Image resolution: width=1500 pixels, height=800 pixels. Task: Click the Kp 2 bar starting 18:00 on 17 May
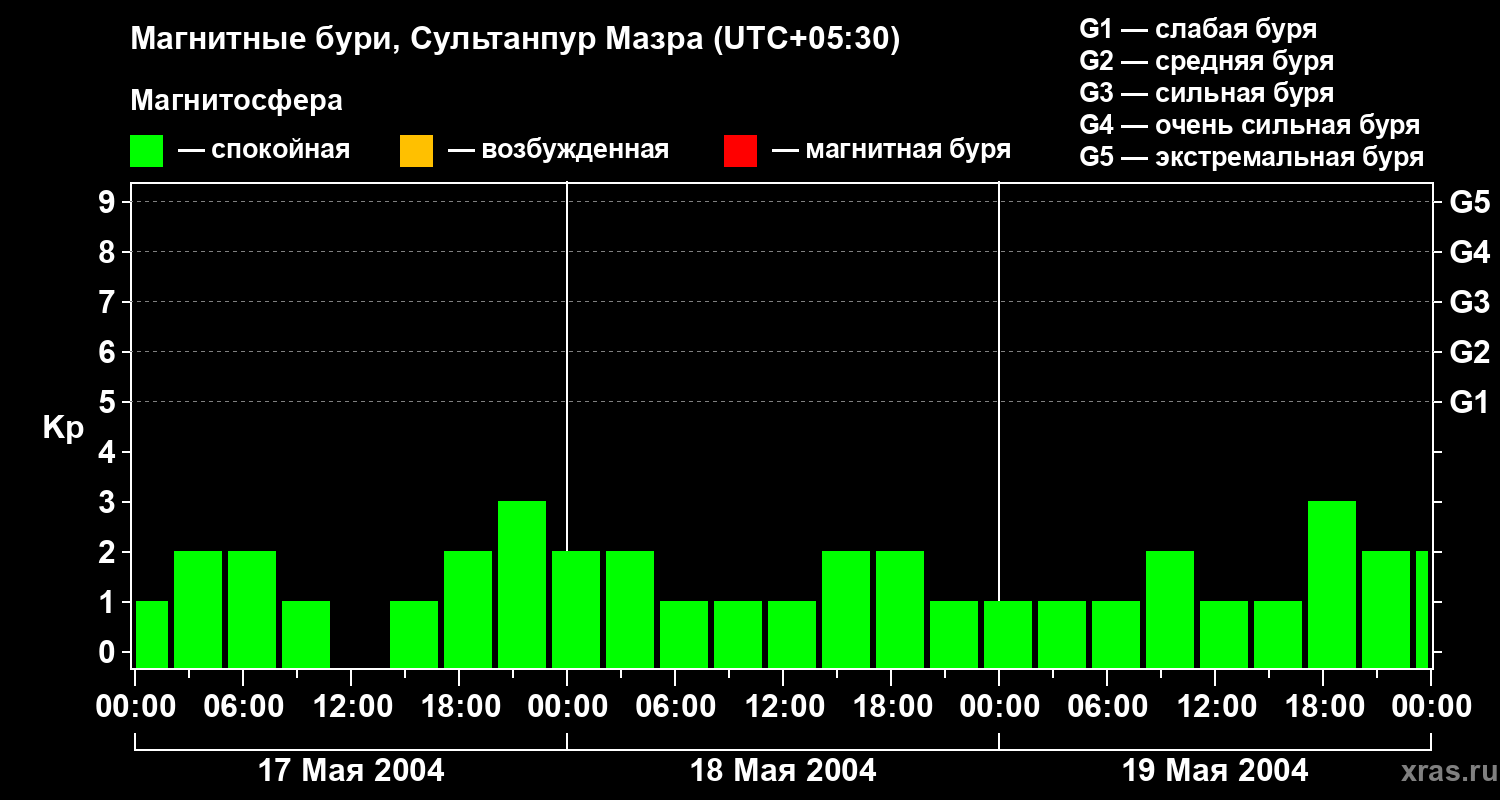468,609
